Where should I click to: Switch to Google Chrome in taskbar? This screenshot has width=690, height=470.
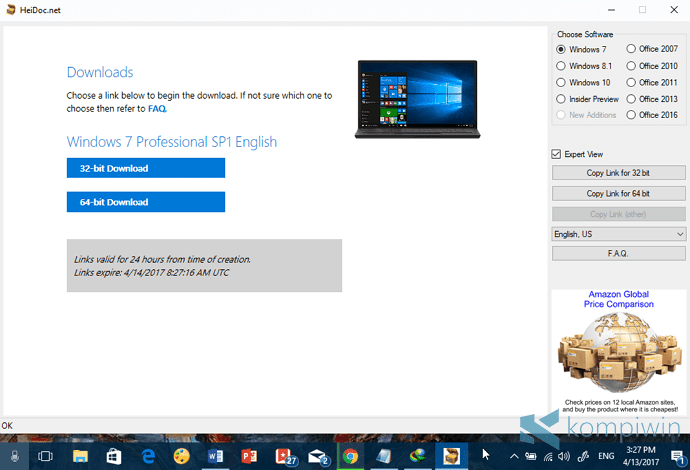click(351, 456)
